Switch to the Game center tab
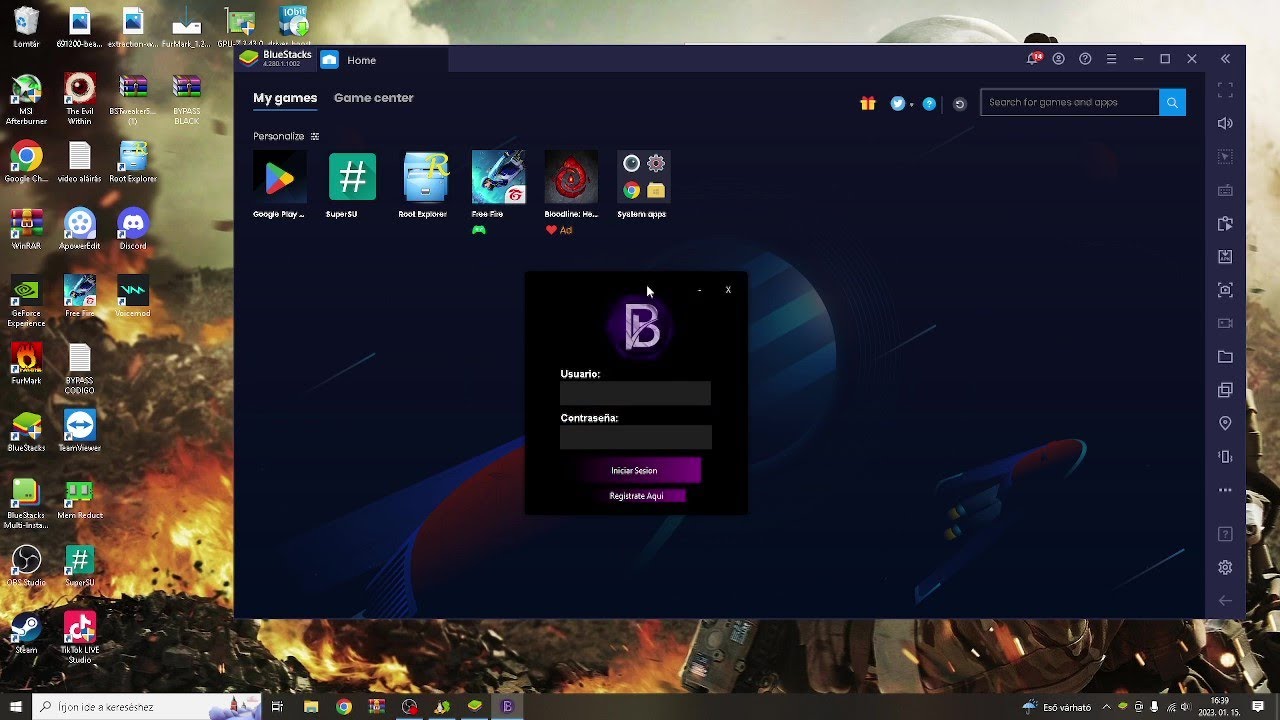Screen dimensions: 1280x720 374,98
